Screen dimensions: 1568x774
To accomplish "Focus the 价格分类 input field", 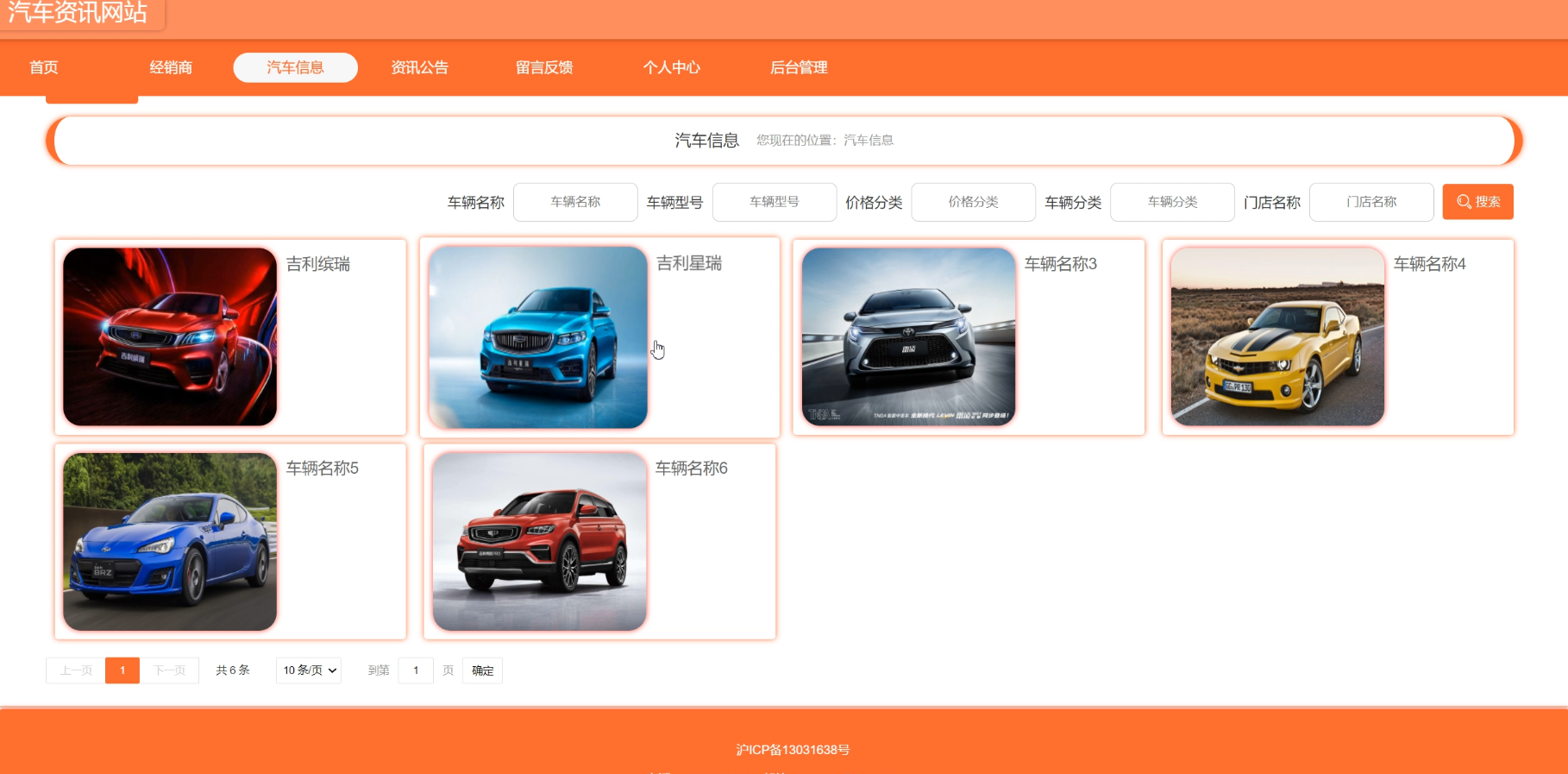I will [x=974, y=202].
